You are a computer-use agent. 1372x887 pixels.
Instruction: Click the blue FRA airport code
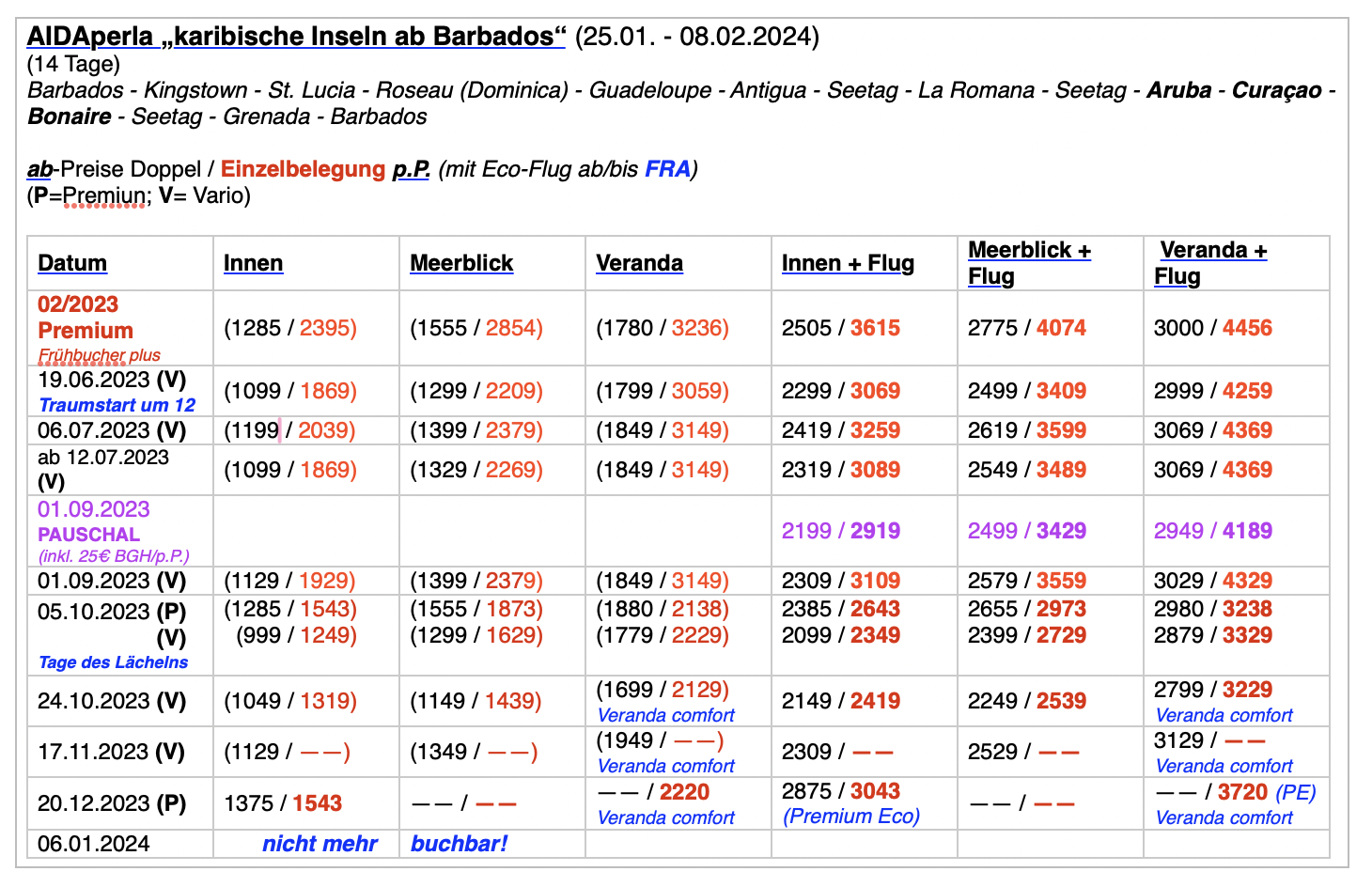667,169
